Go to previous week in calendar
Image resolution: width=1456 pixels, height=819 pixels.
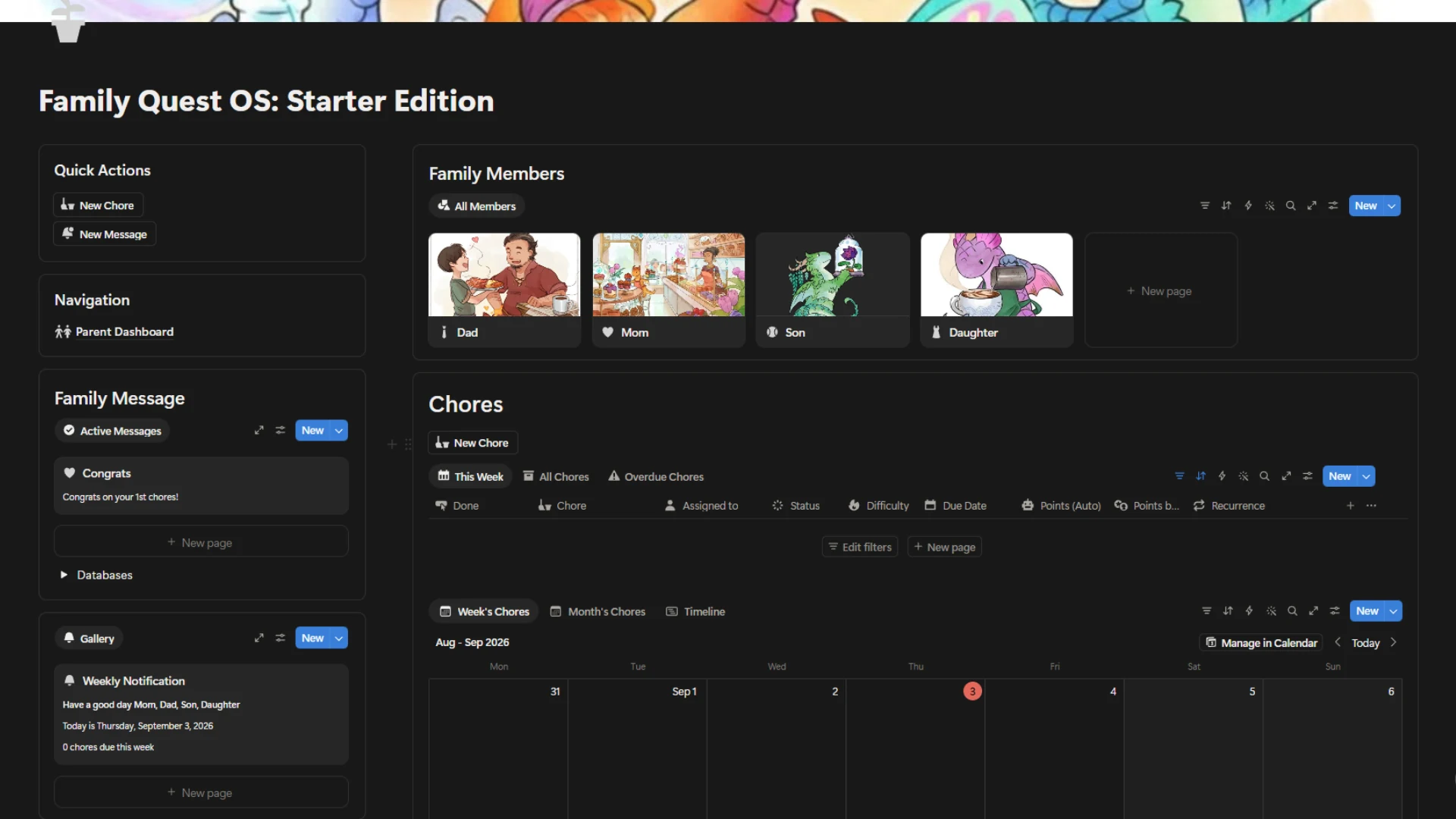pos(1338,642)
